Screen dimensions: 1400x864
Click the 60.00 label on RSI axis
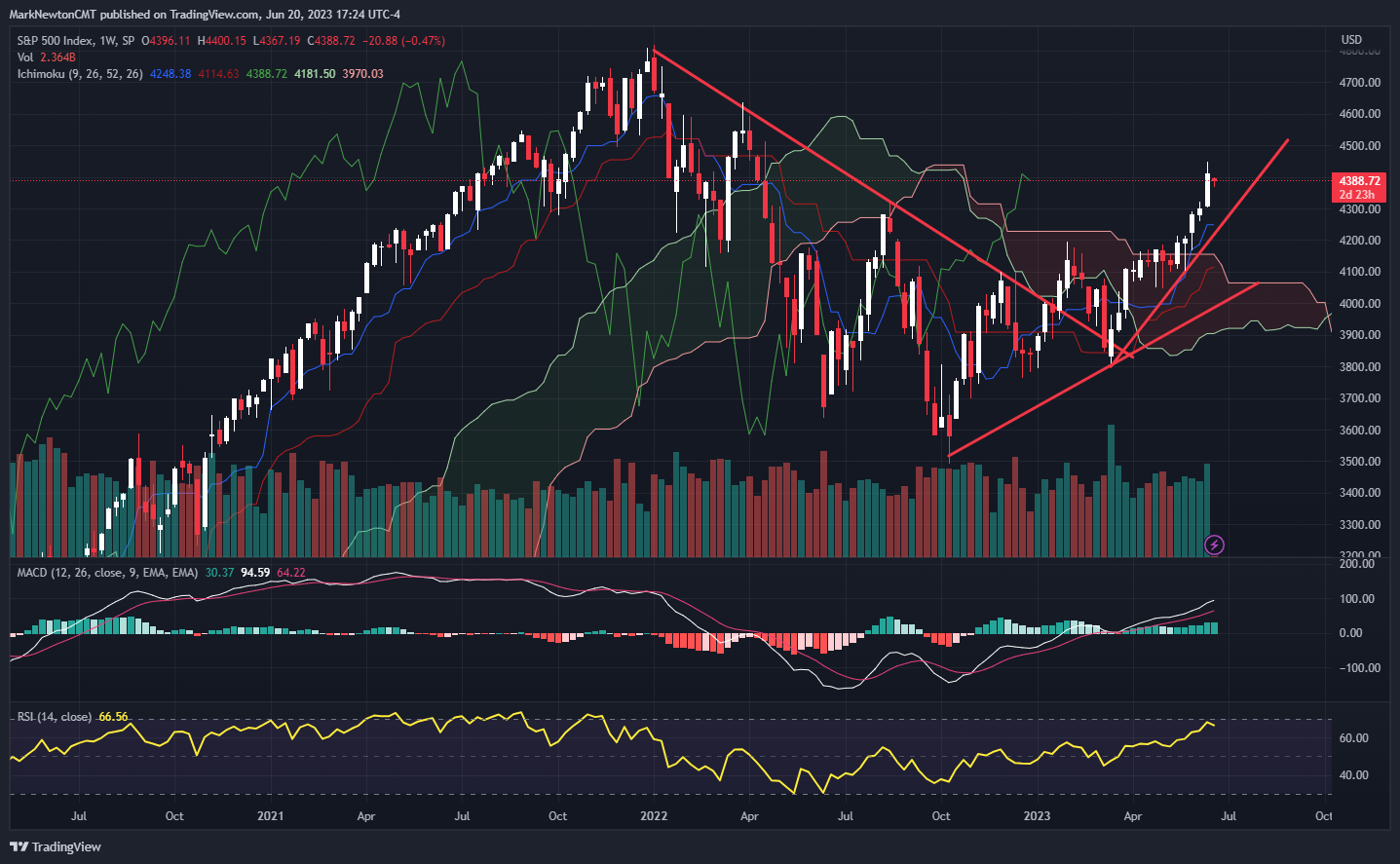(1353, 738)
